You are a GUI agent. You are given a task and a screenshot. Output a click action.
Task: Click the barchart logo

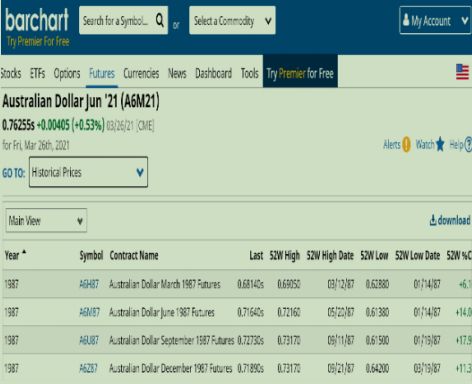click(x=37, y=21)
